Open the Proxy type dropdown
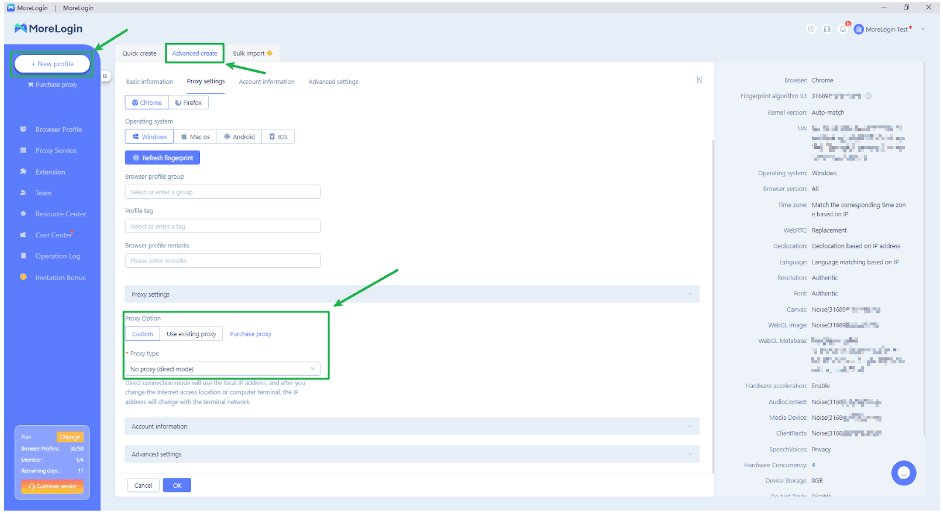The width and height of the screenshot is (943, 514). [x=223, y=369]
